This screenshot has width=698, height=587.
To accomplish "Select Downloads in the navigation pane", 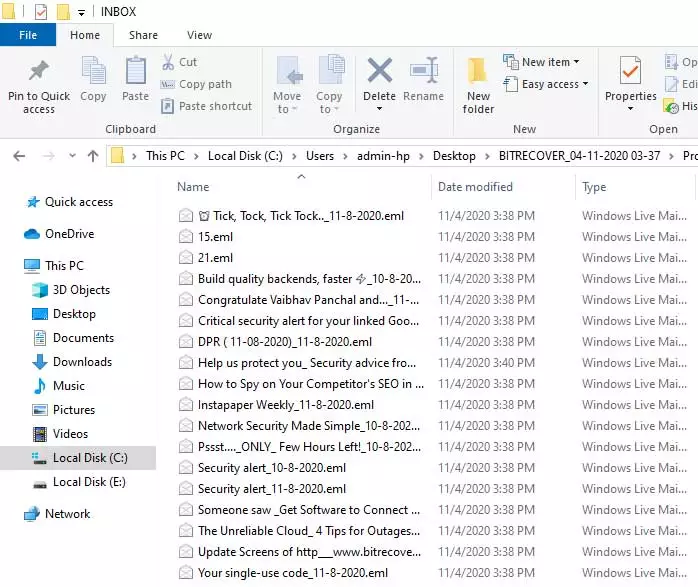I will point(82,362).
